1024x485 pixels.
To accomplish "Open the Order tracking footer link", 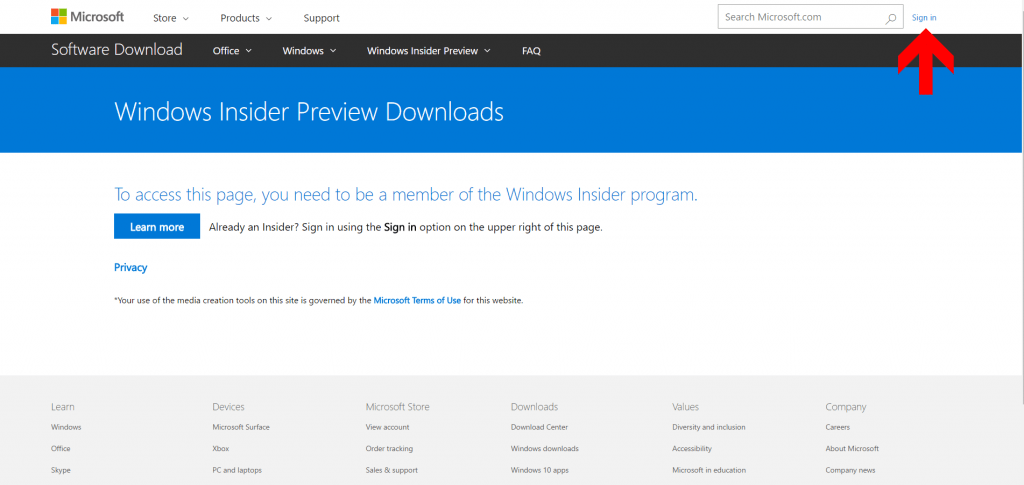I will [389, 449].
